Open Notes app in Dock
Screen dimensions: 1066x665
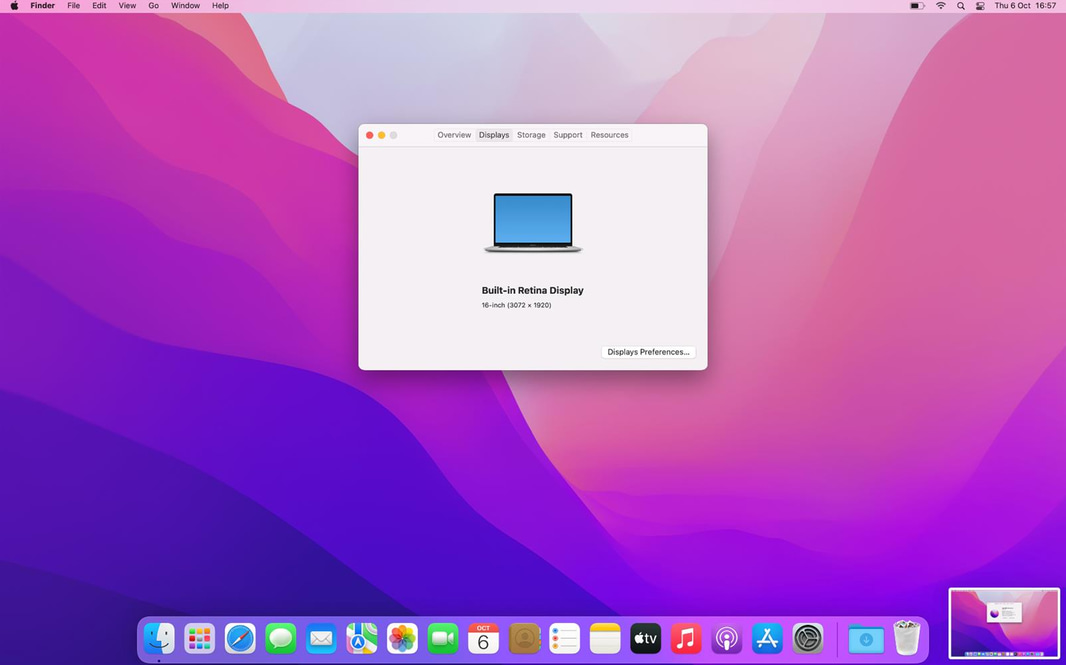tap(605, 638)
